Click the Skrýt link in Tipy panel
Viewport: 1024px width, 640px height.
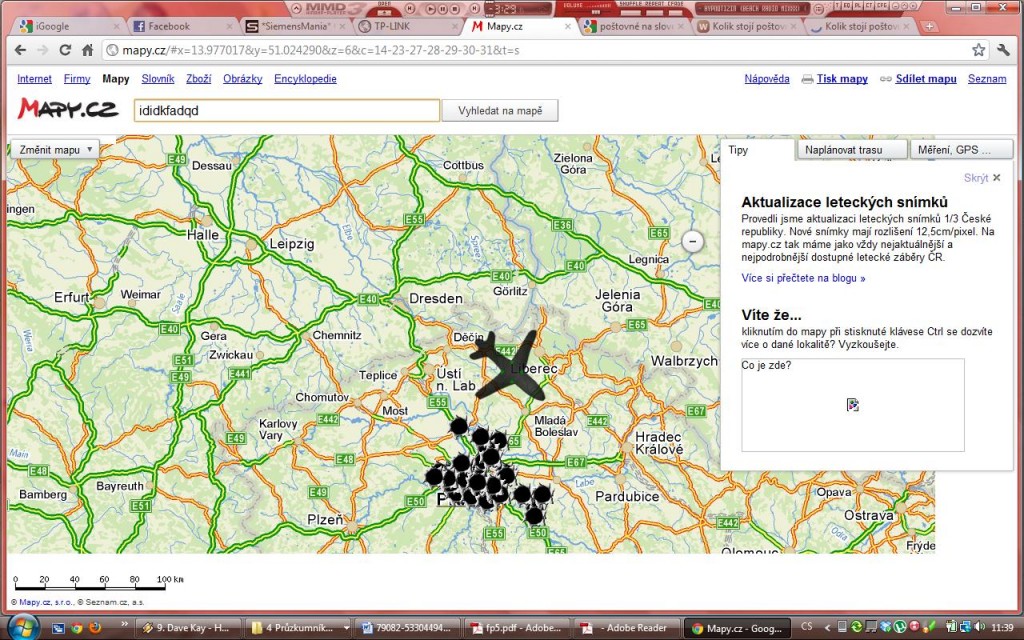976,178
